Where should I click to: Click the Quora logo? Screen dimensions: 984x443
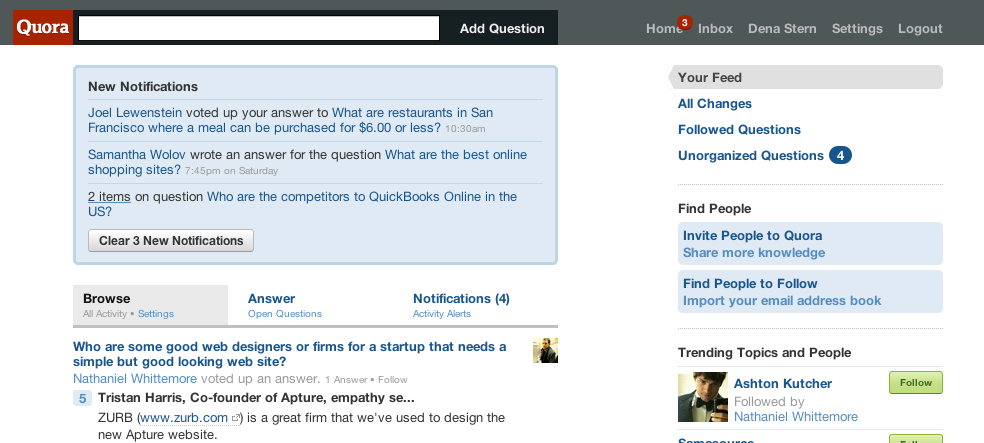(43, 28)
